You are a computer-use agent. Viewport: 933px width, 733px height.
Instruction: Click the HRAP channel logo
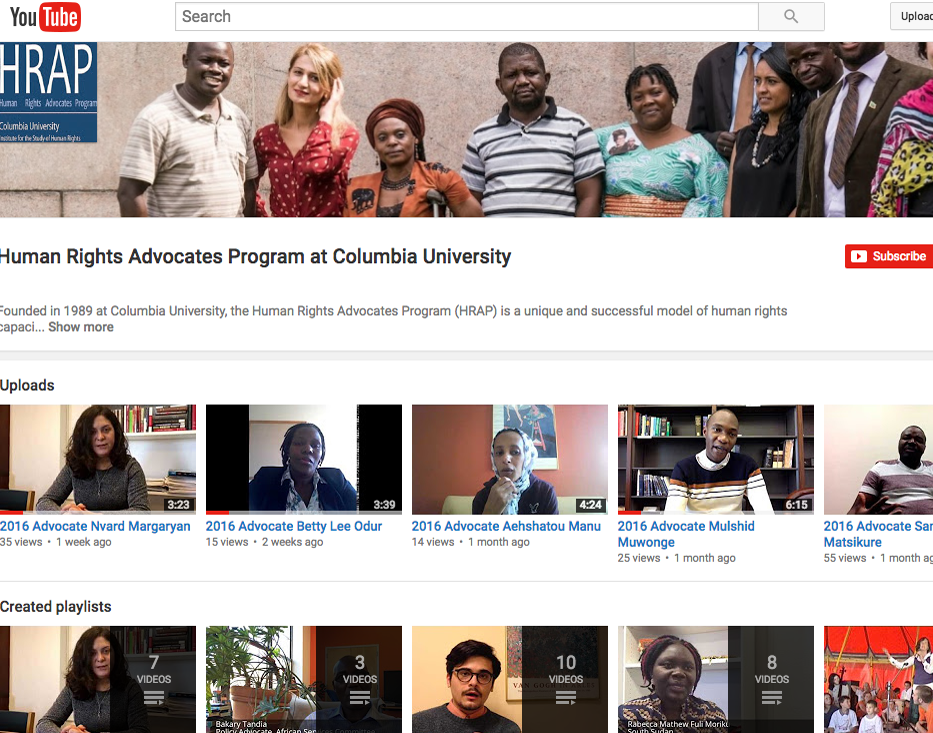click(48, 92)
